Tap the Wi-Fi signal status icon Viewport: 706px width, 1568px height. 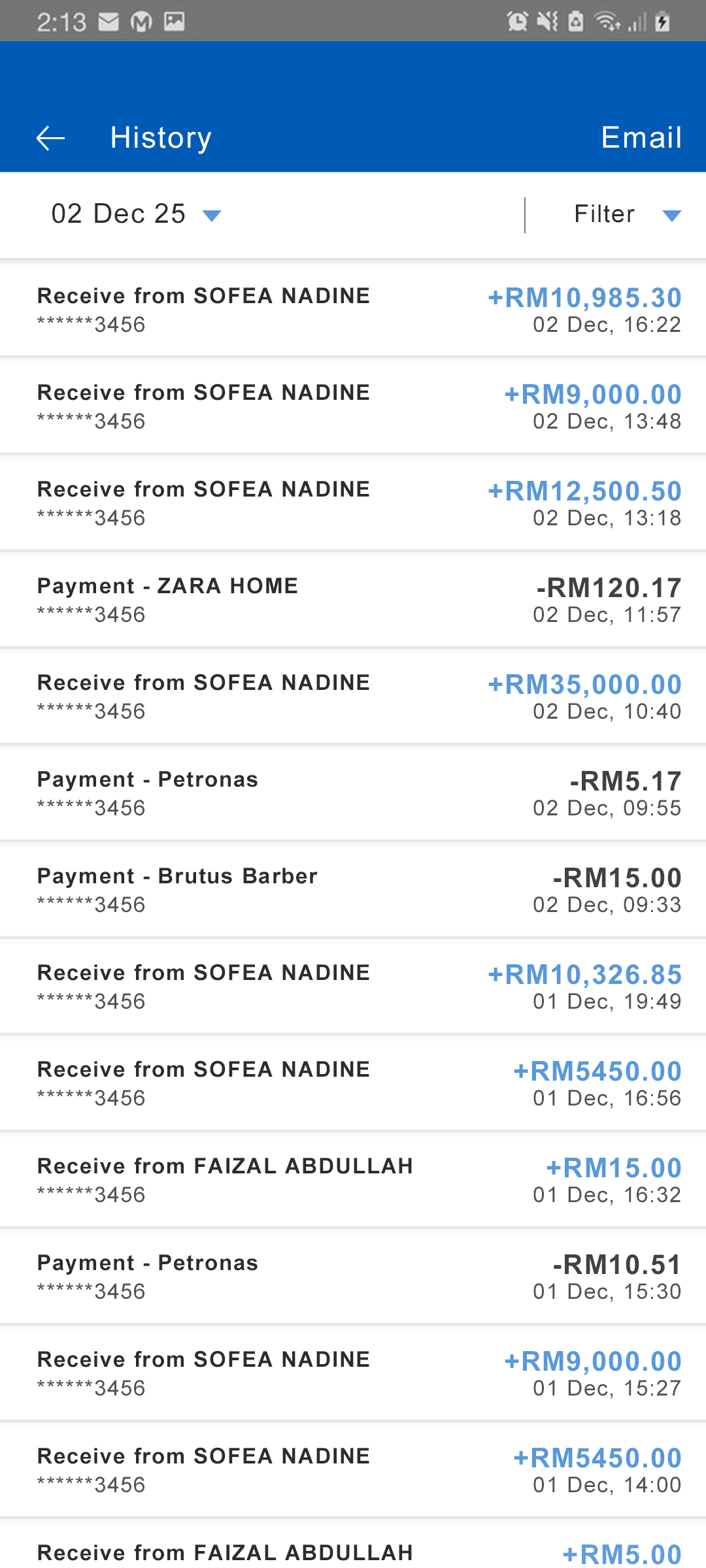pos(607,22)
